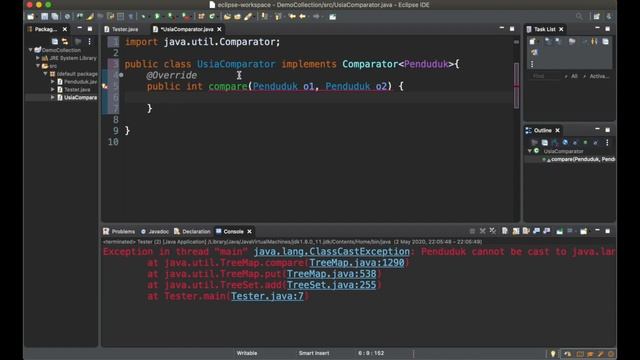Click the tip light bulb in status bar
Image resolution: width=640 pixels, height=360 pixels.
pyautogui.click(x=553, y=353)
